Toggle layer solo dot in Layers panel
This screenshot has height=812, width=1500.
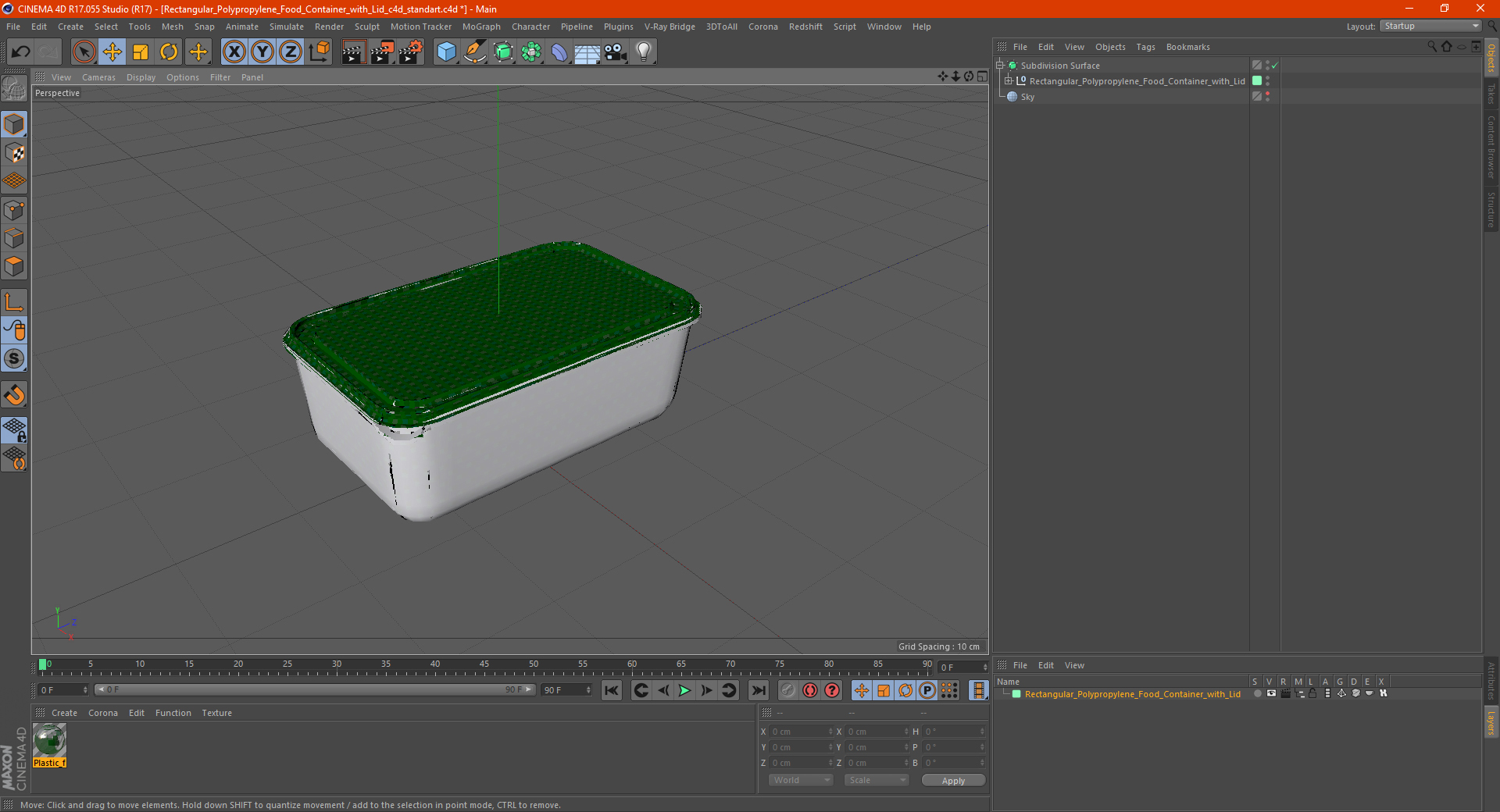tap(1257, 693)
